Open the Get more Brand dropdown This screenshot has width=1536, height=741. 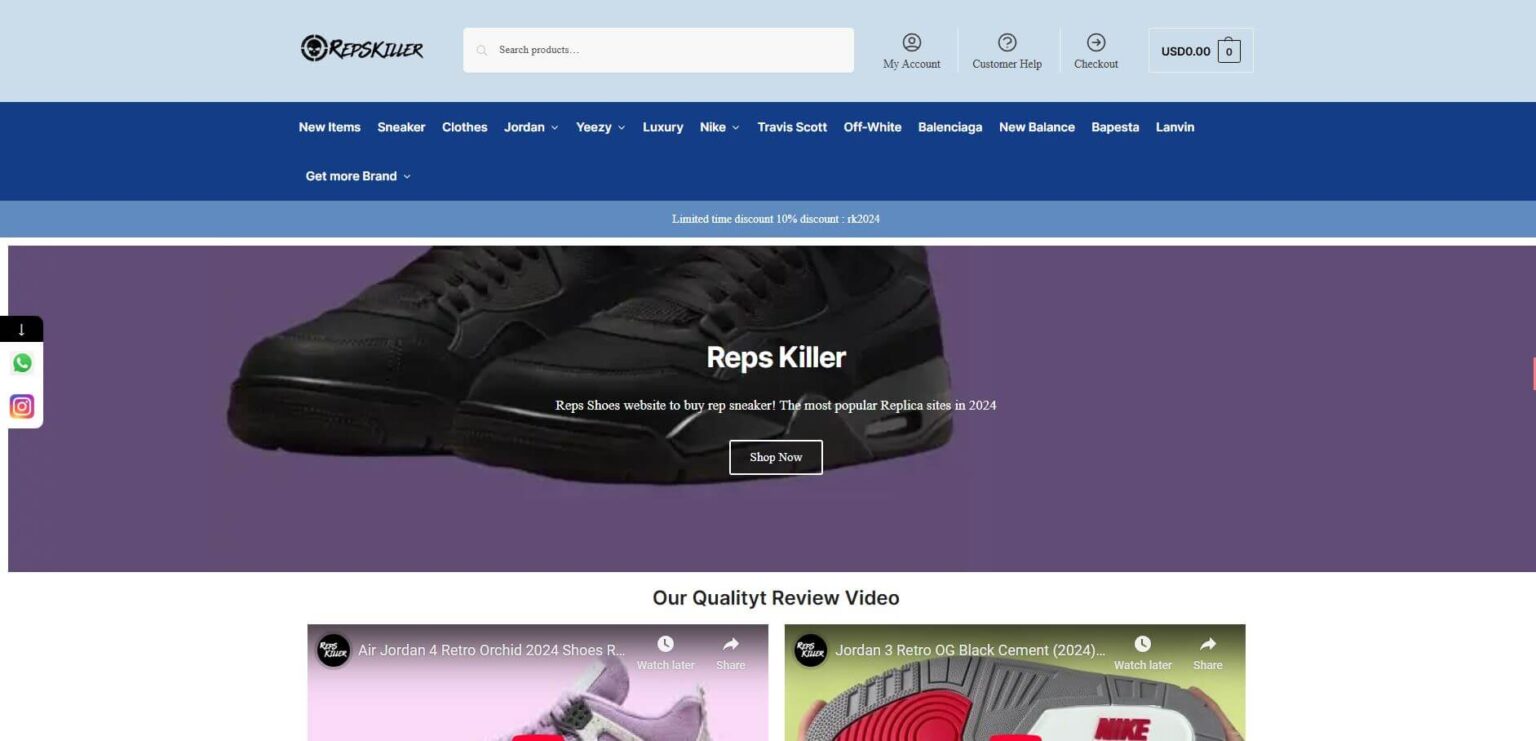[x=357, y=175]
